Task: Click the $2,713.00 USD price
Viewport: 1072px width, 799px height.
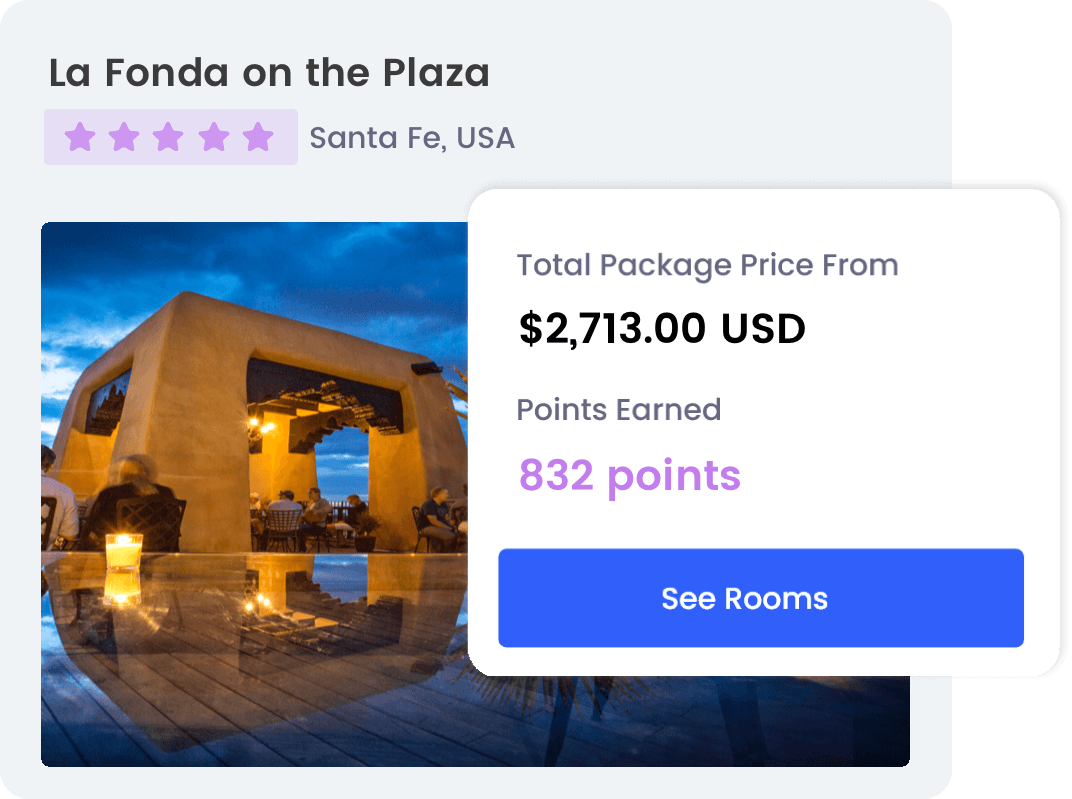Action: (662, 329)
